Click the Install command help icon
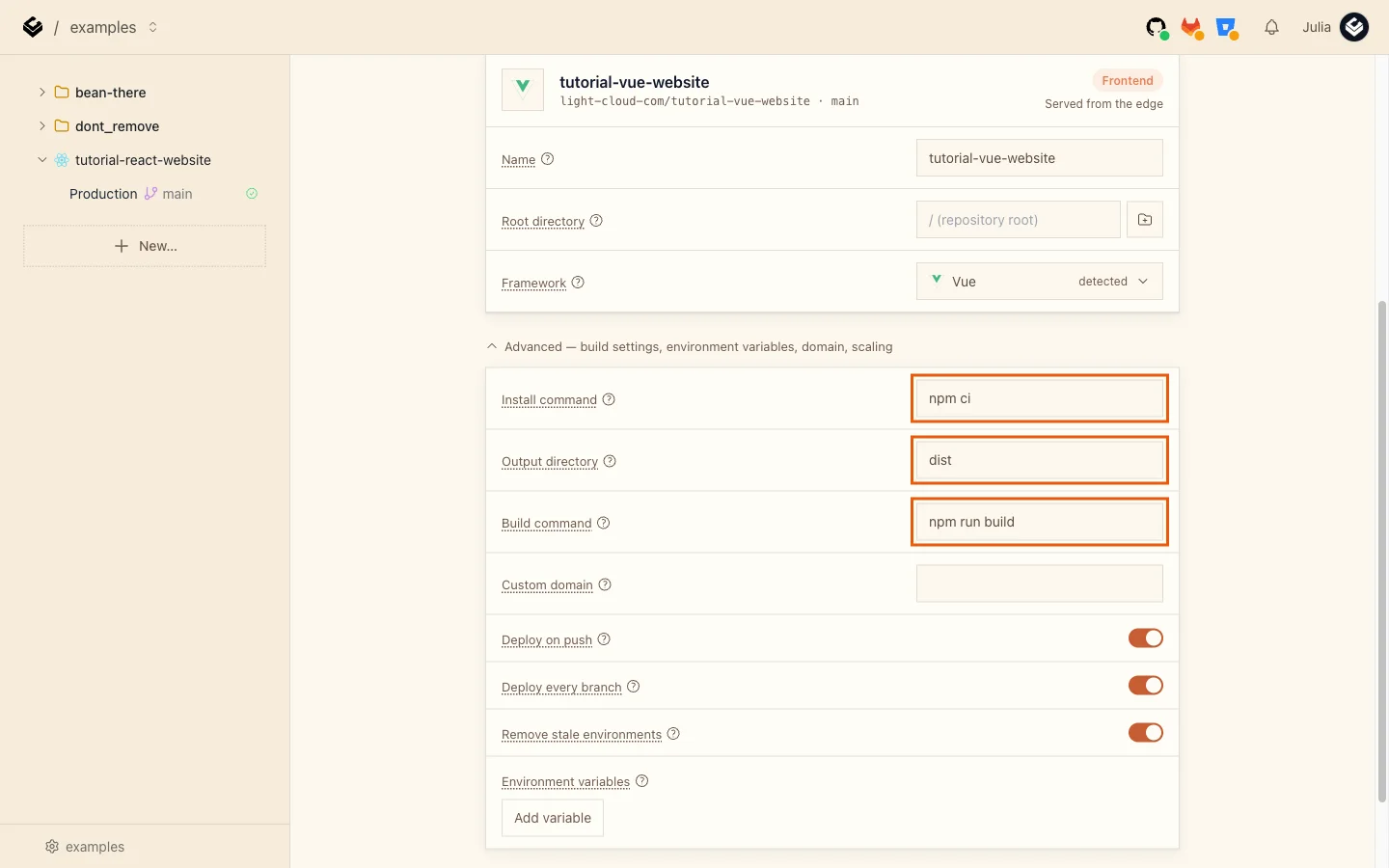1389x868 pixels. pos(609,399)
